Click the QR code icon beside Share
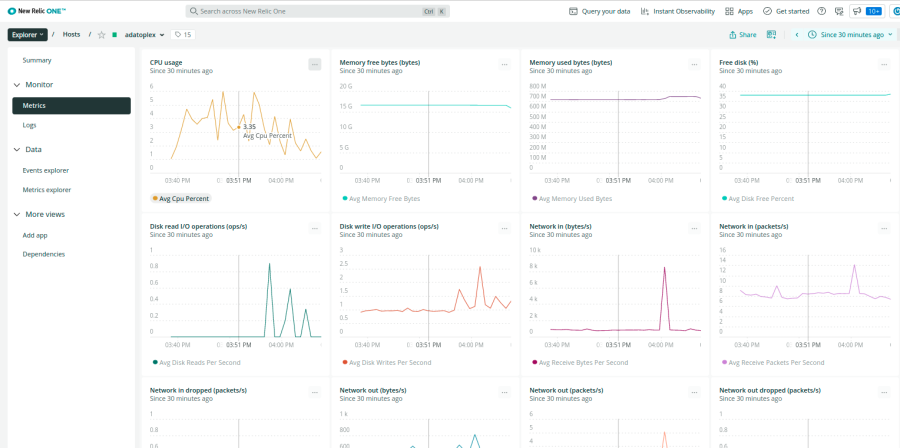The image size is (900, 448). pos(771,34)
